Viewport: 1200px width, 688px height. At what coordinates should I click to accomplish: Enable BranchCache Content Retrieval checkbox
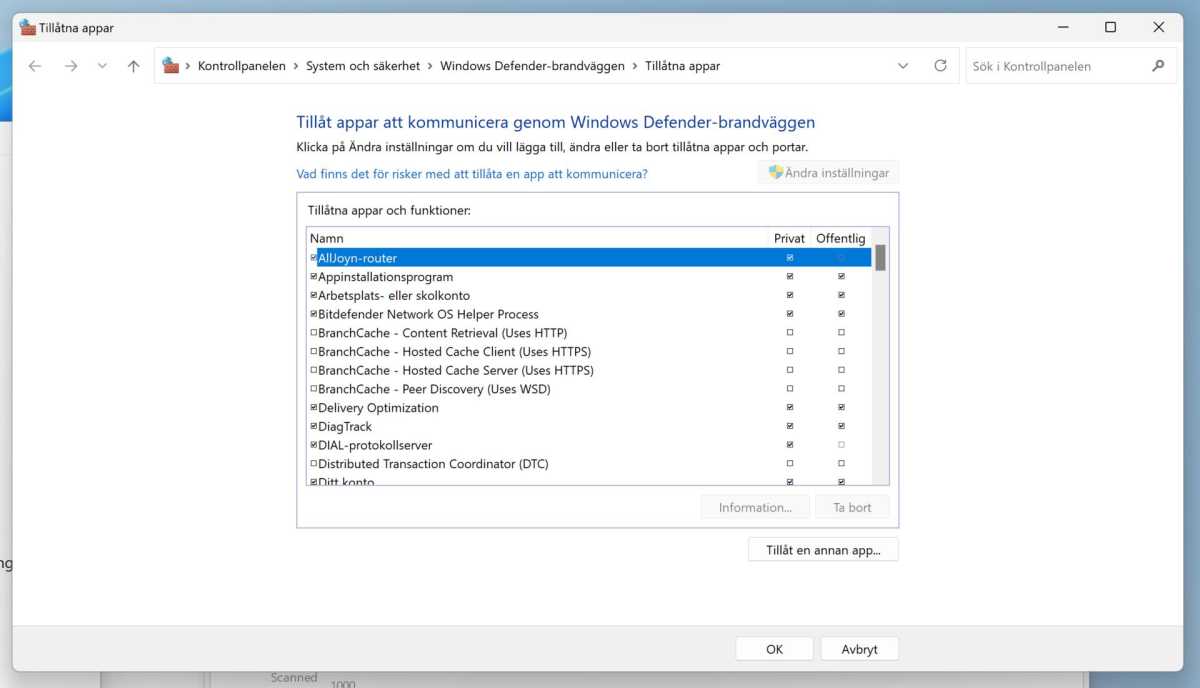314,333
